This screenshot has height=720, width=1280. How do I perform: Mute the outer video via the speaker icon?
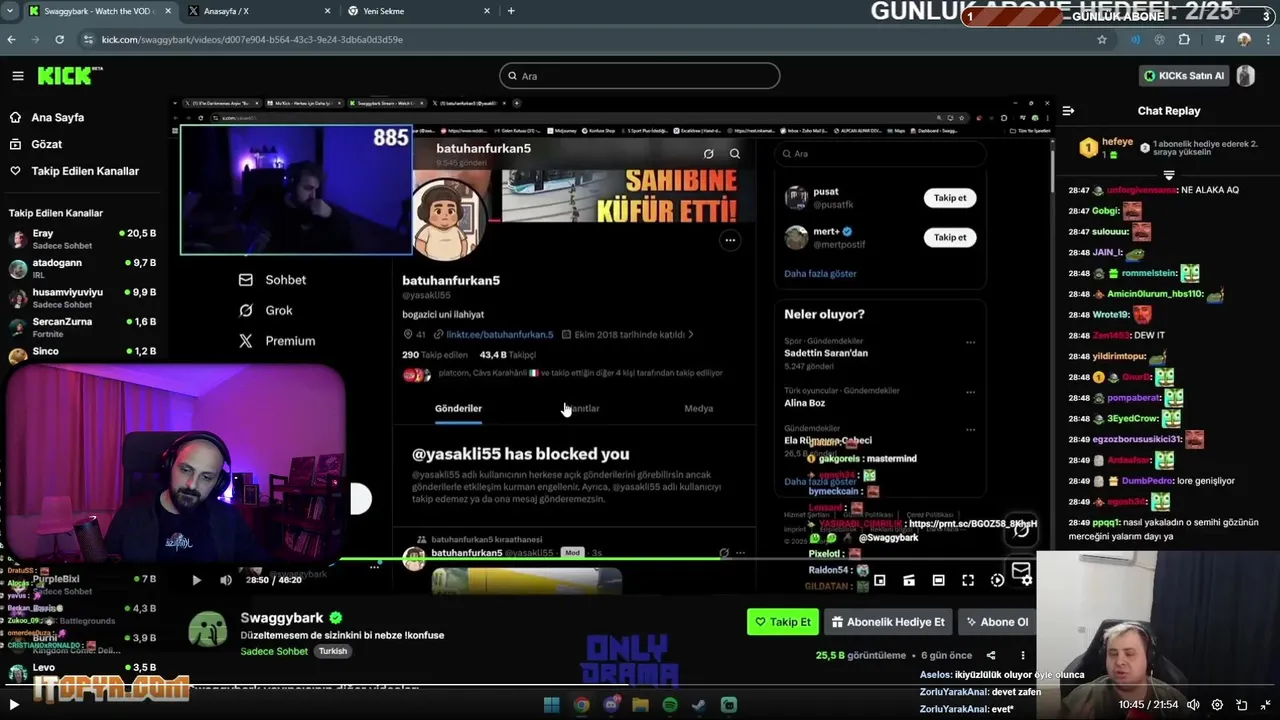1193,705
